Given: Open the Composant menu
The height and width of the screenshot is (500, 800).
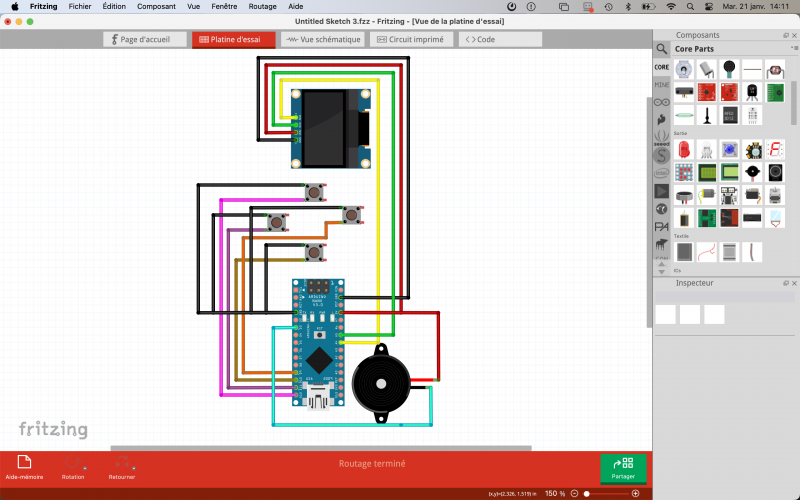Looking at the screenshot, I should click(156, 6).
